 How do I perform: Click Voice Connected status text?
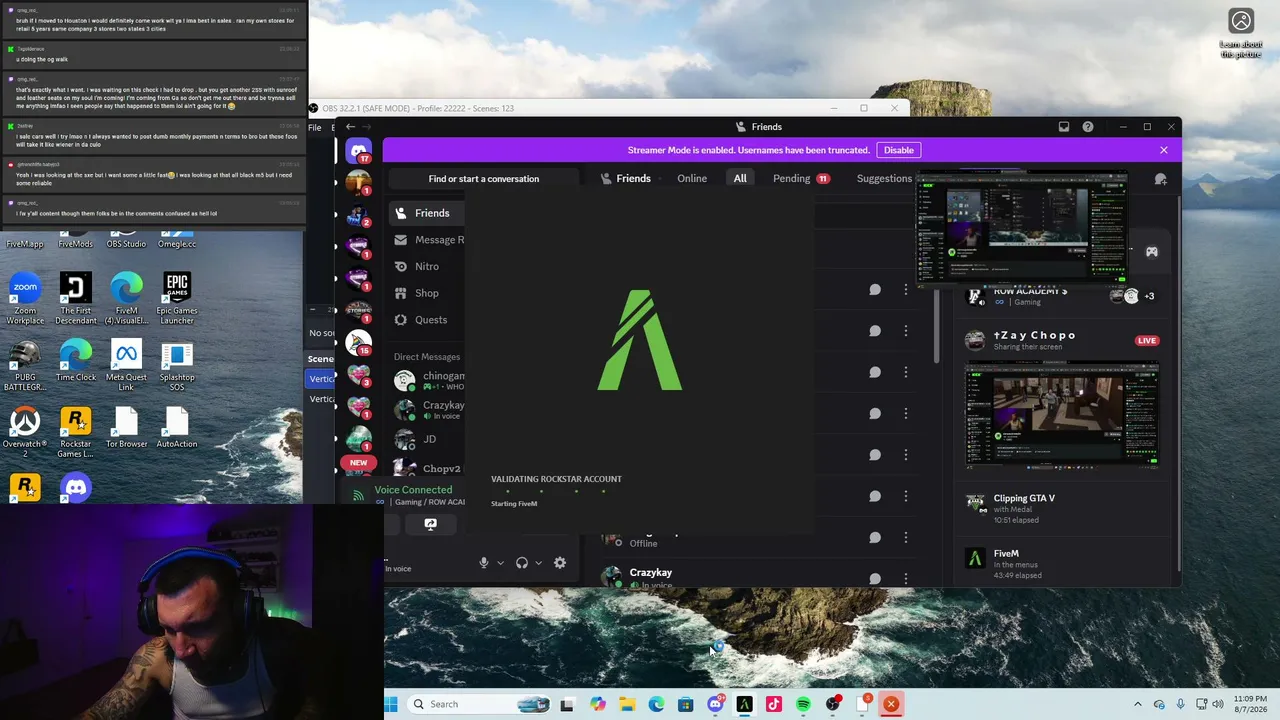(413, 490)
